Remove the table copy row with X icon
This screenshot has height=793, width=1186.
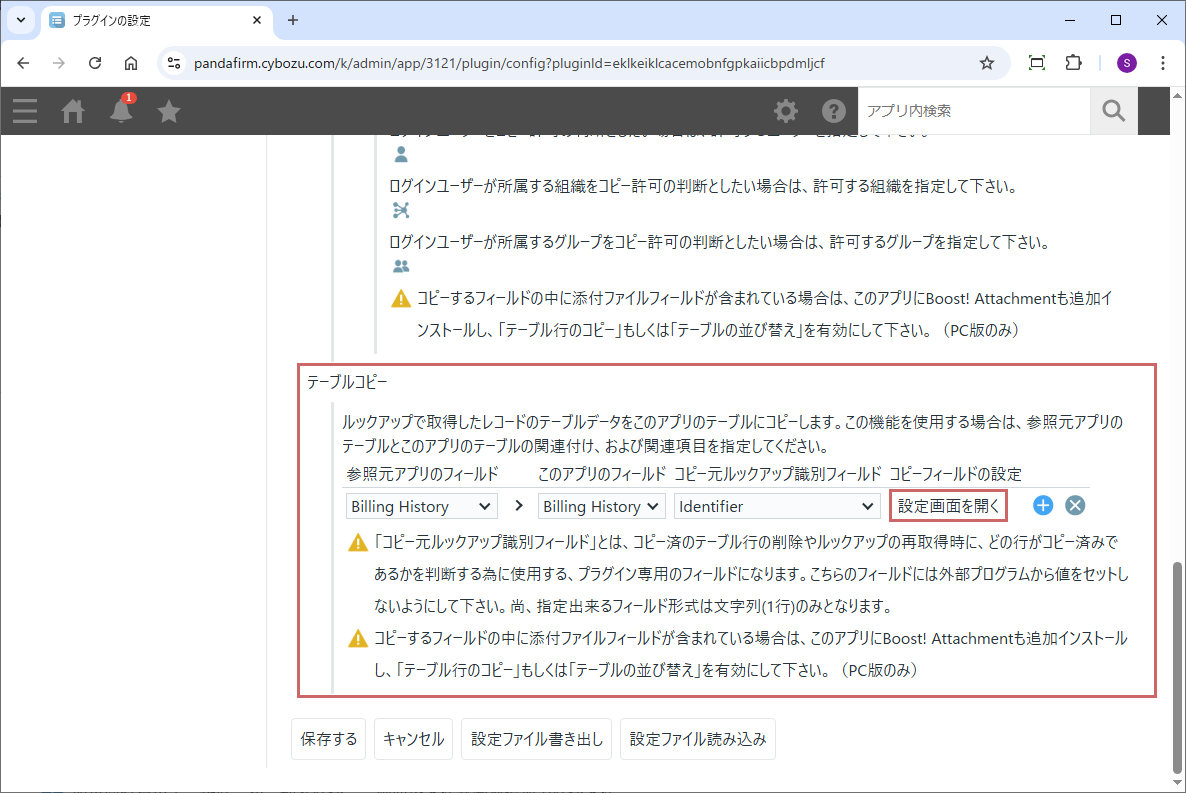tap(1075, 506)
